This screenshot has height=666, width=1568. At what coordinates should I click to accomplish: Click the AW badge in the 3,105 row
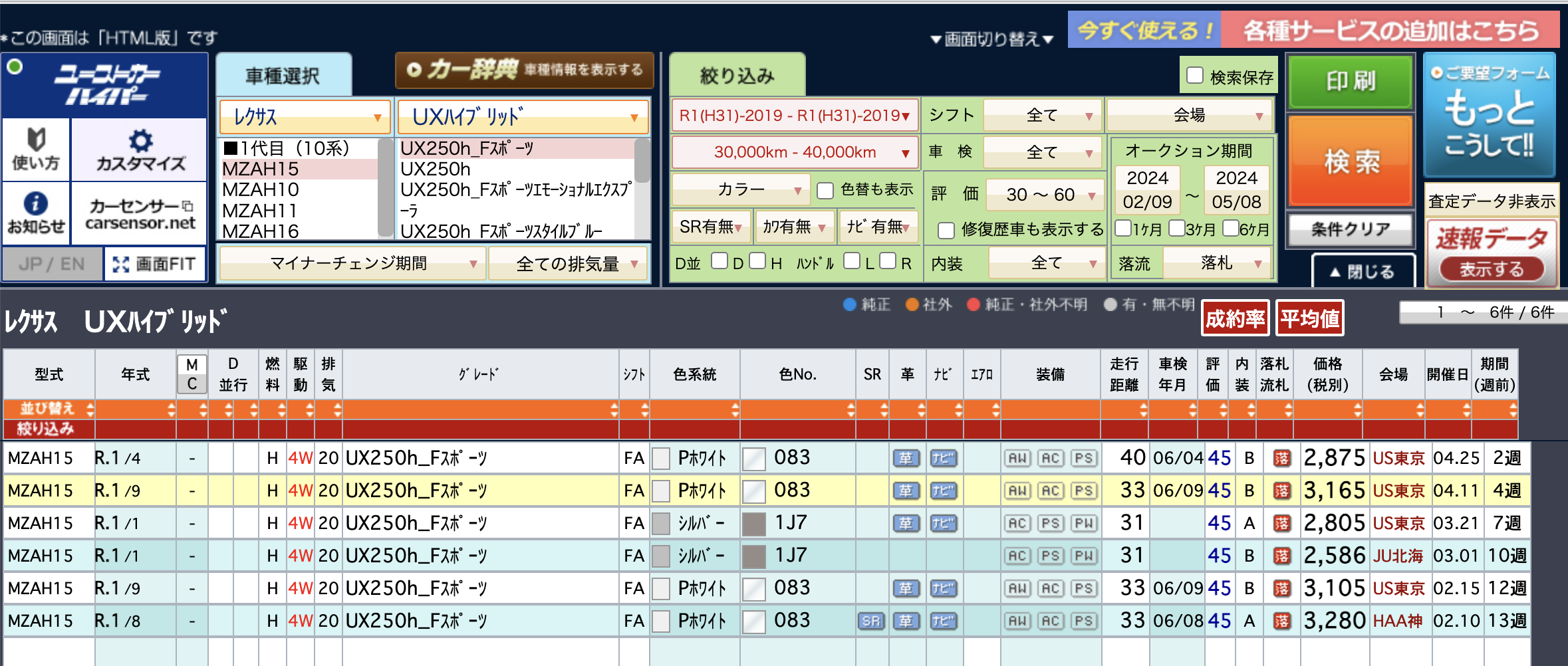click(1017, 588)
